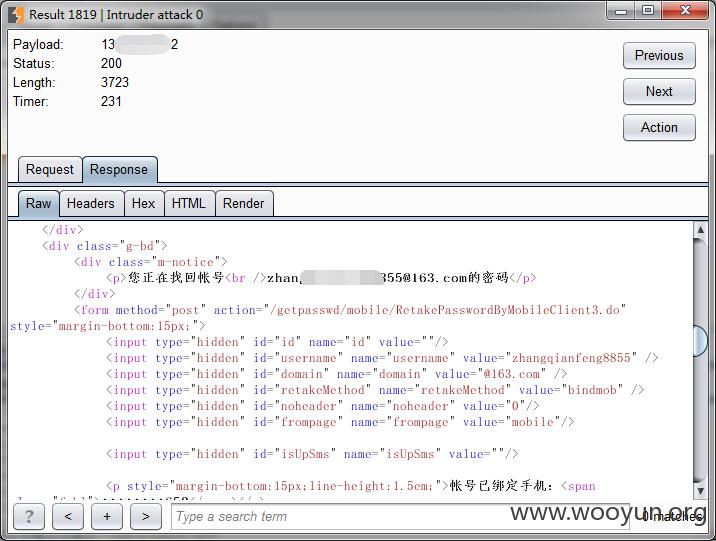Click the form action RetakePasswordByMobileClient3.do line
Viewport: 716px width, 541px height.
click(x=350, y=310)
